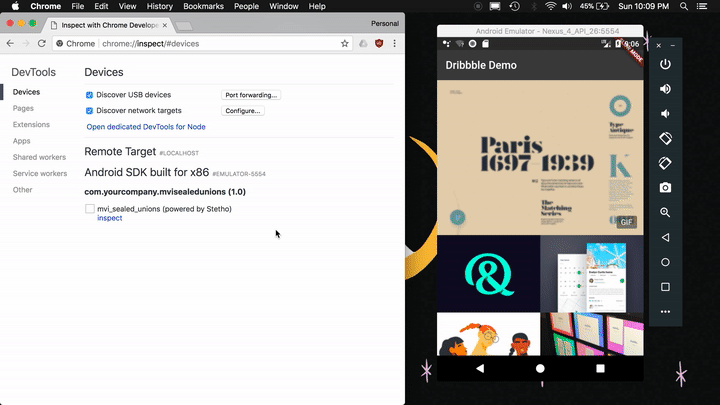Click the menu bar clock Sun 10:09 PM
The height and width of the screenshot is (405, 720).
(643, 6)
